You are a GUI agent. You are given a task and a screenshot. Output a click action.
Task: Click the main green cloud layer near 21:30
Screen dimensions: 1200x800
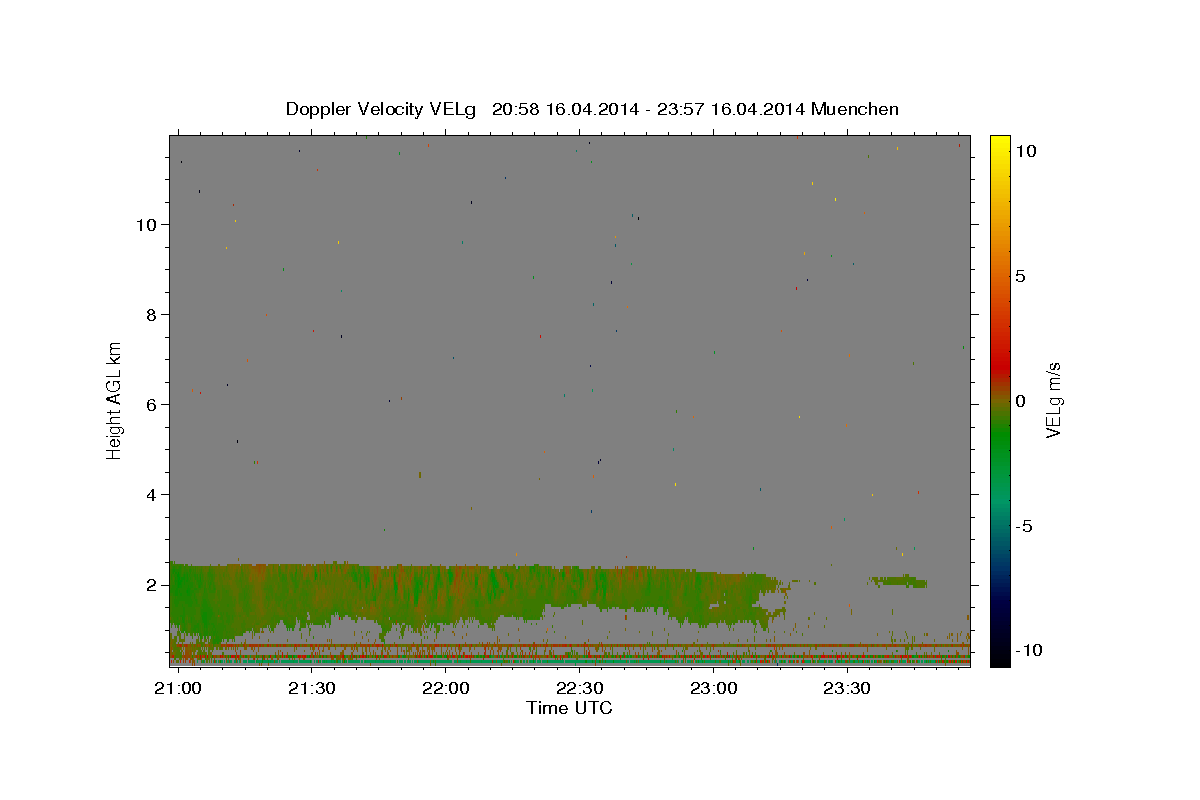312,597
